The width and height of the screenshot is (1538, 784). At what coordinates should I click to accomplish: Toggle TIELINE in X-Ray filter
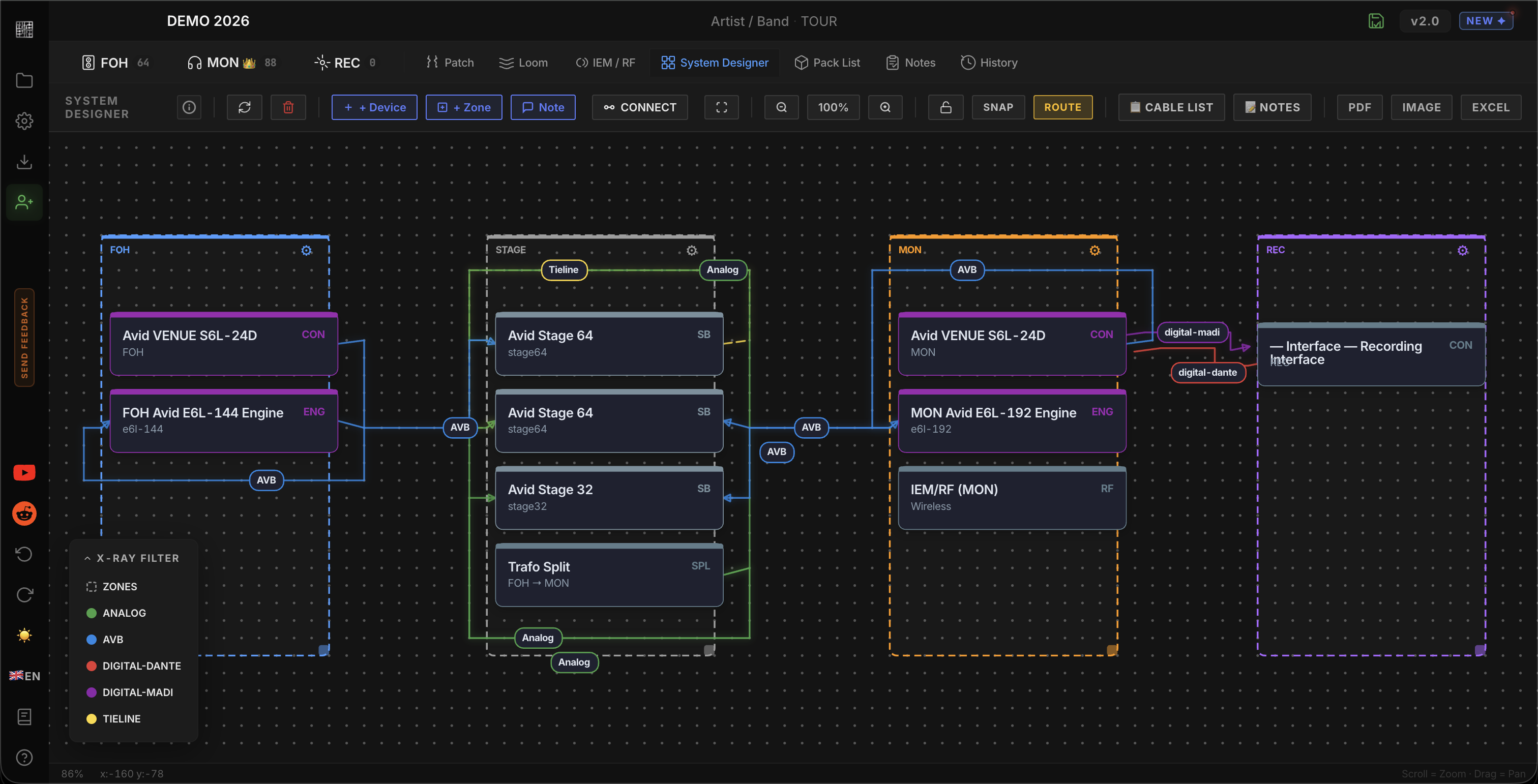113,719
